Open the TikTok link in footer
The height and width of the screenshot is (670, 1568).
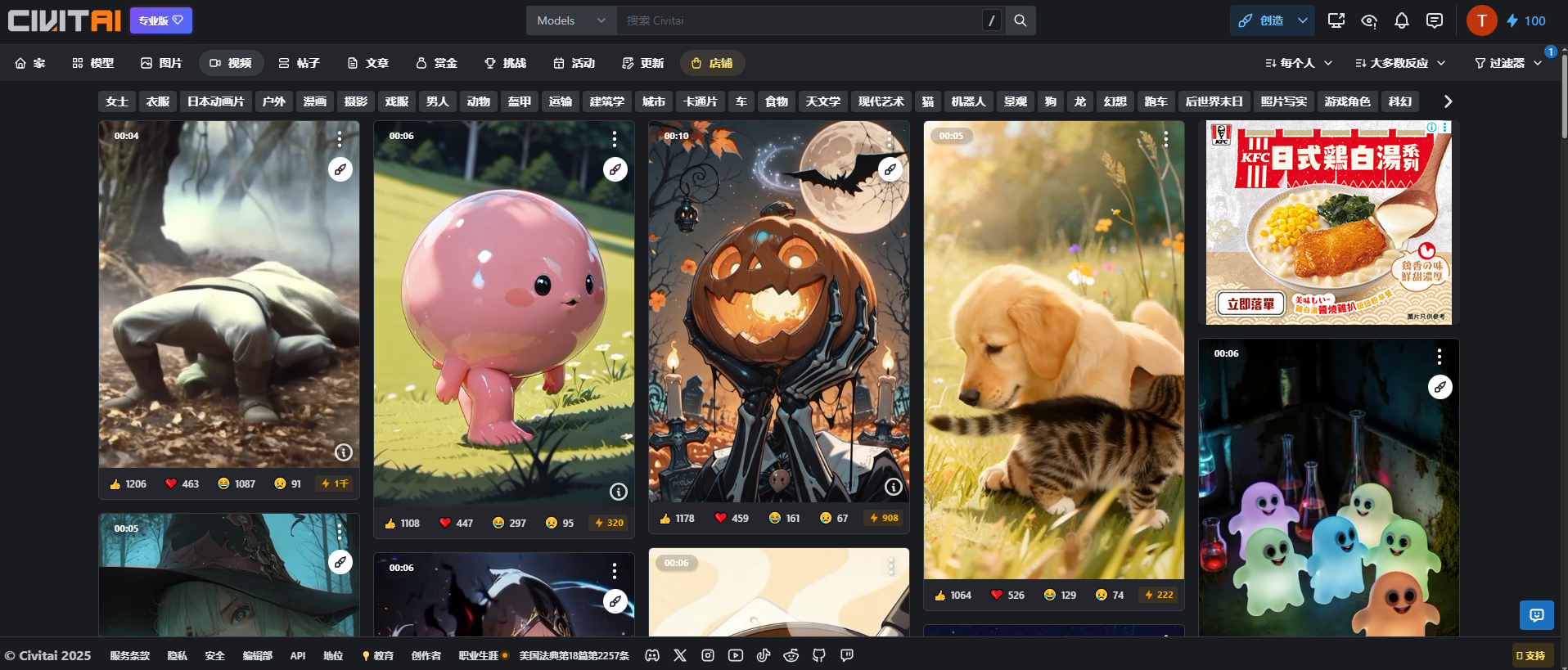pyautogui.click(x=763, y=655)
